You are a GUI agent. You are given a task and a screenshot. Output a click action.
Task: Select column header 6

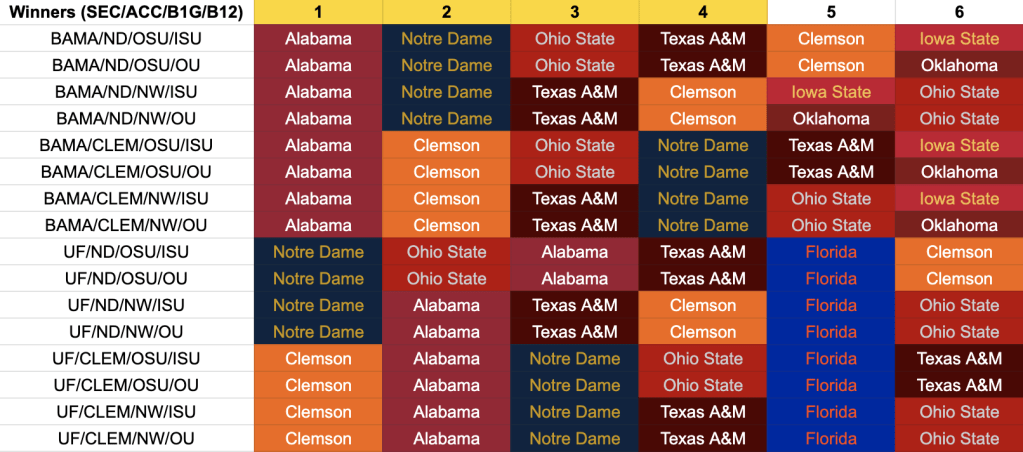click(959, 12)
